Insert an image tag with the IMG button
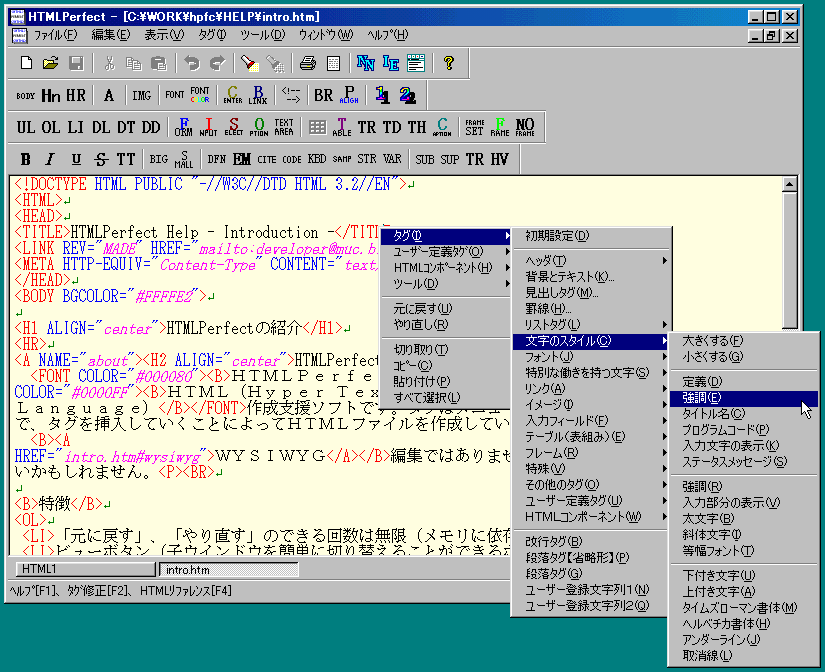This screenshot has height=672, width=825. click(142, 95)
